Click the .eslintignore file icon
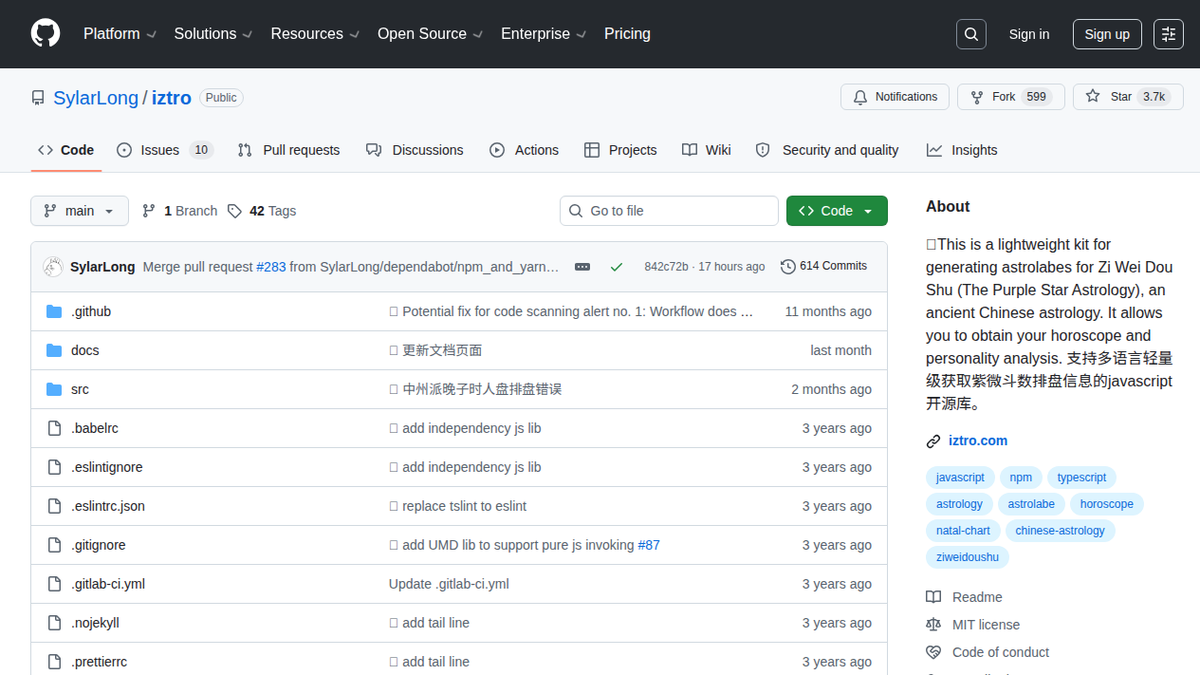Screen dimensions: 1200x675 click(x=54, y=468)
